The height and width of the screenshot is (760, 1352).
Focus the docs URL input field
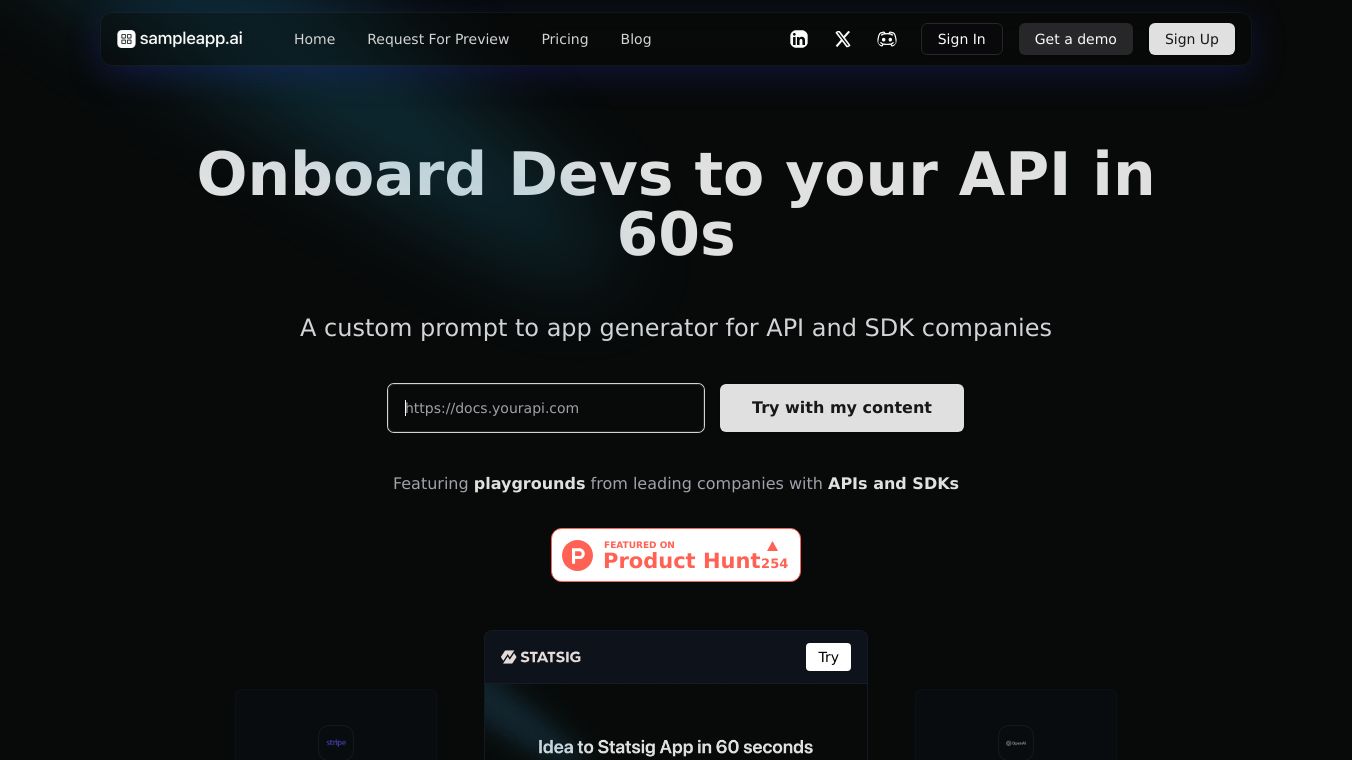coord(546,408)
